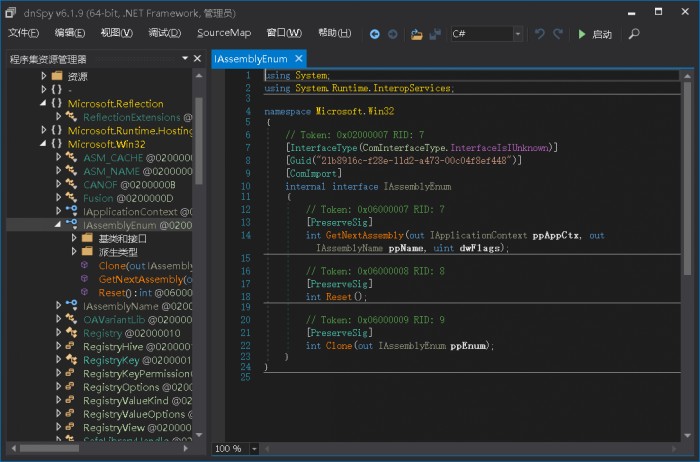Click the 启动 start button label
The image size is (700, 462).
tap(602, 34)
